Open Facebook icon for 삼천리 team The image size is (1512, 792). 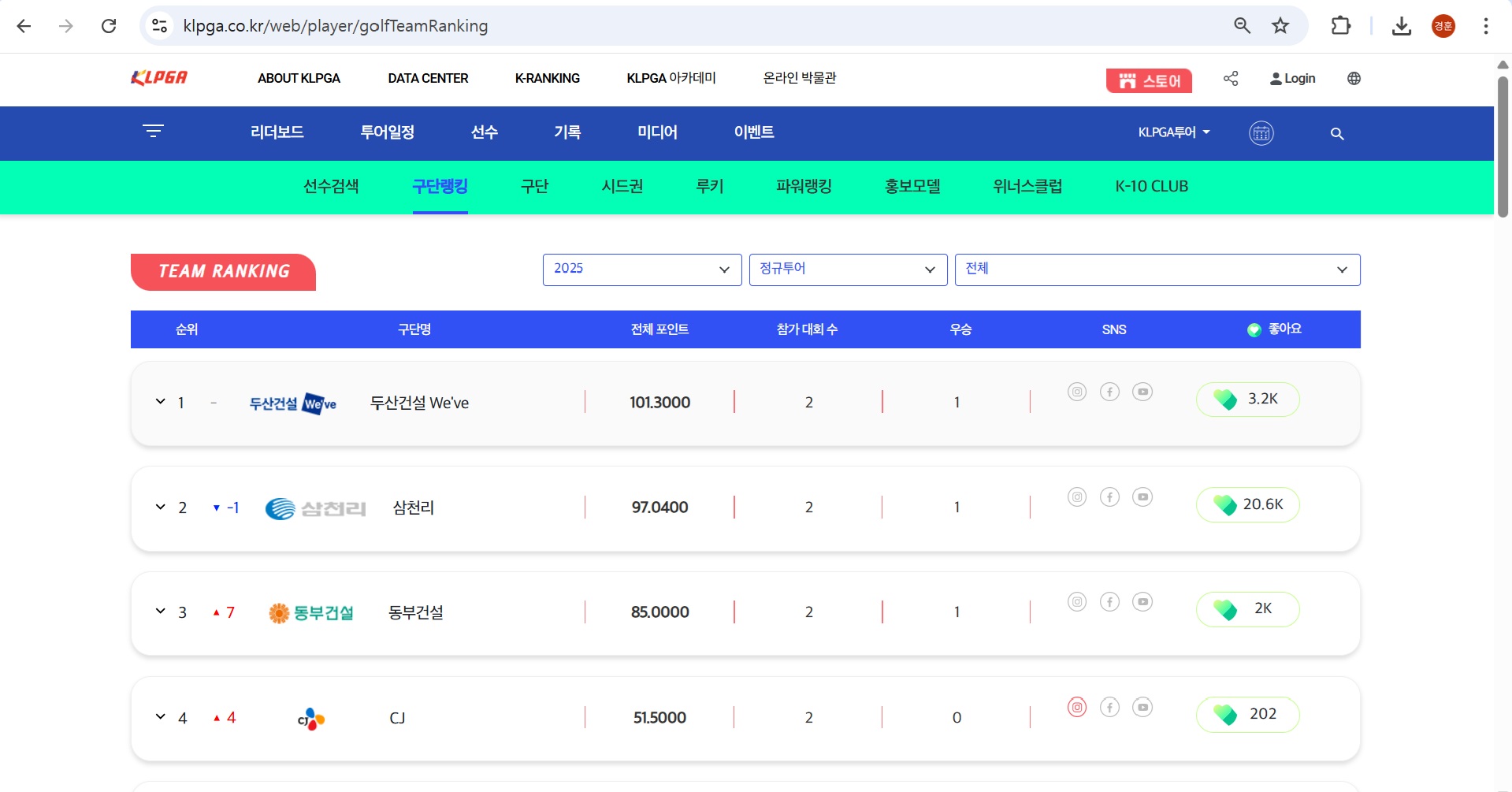click(1110, 496)
